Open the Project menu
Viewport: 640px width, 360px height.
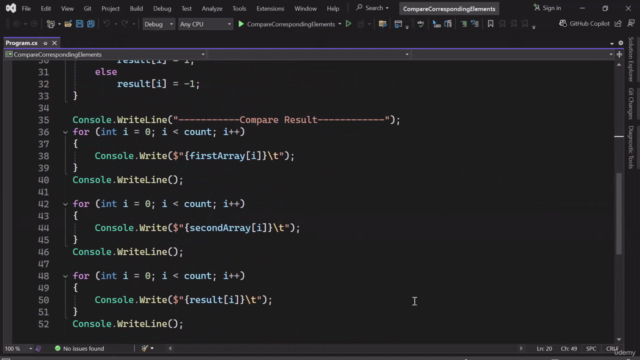click(x=110, y=8)
